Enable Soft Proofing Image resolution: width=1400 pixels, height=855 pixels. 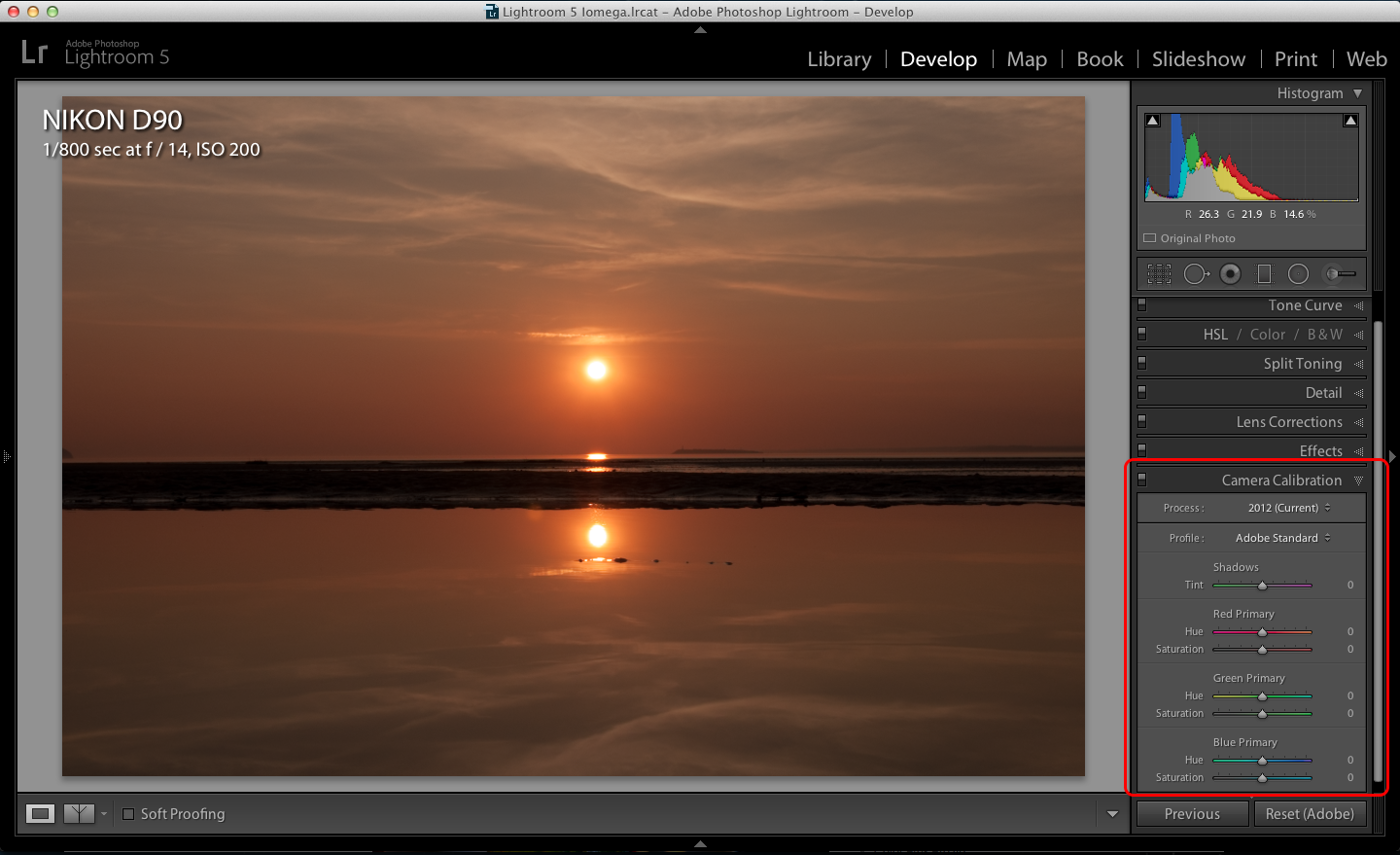pyautogui.click(x=128, y=813)
